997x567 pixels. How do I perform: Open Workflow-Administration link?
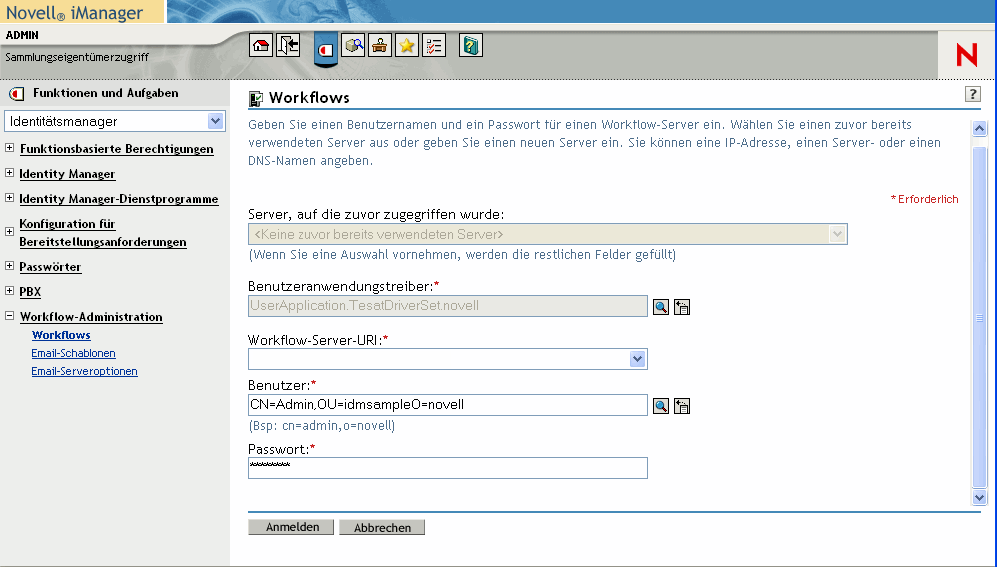coord(91,317)
